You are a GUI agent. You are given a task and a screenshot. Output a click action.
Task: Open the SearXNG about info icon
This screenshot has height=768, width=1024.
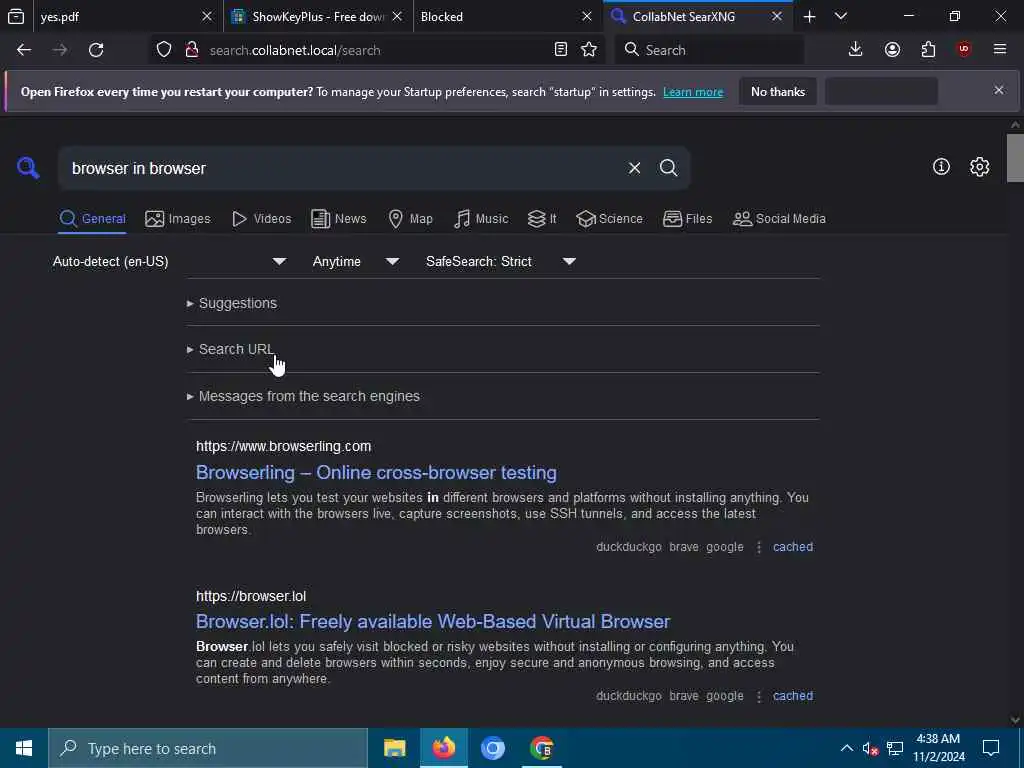(x=941, y=167)
